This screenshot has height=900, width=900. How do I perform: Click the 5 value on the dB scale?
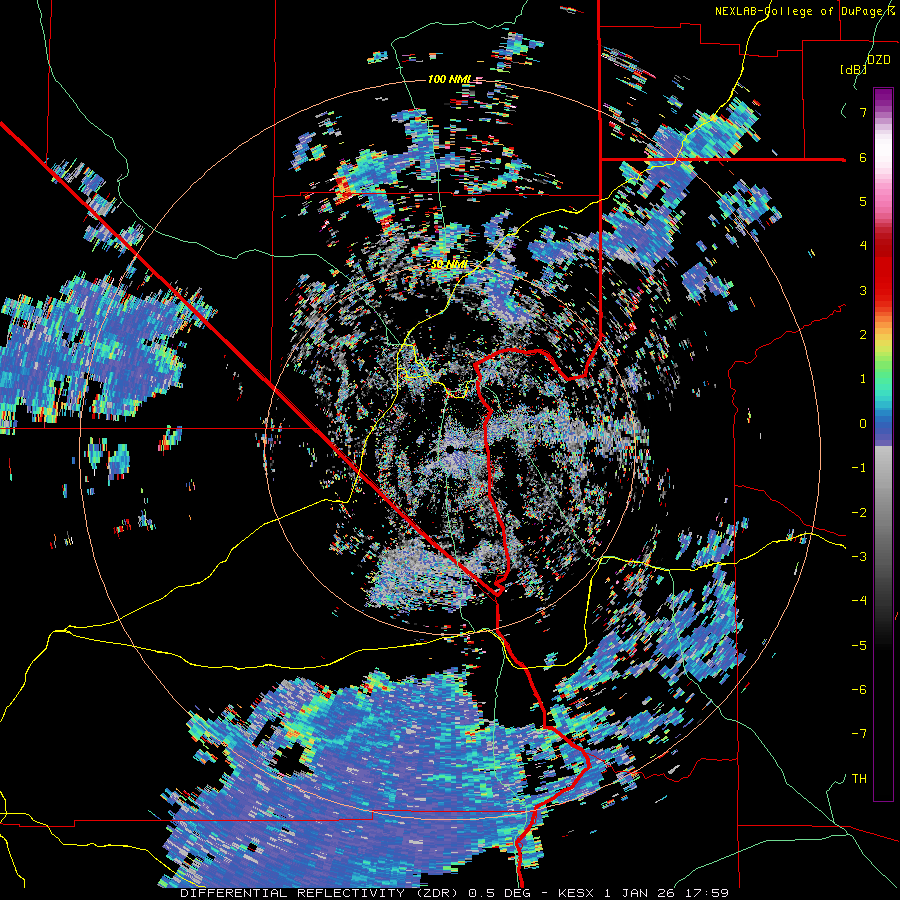pyautogui.click(x=863, y=201)
